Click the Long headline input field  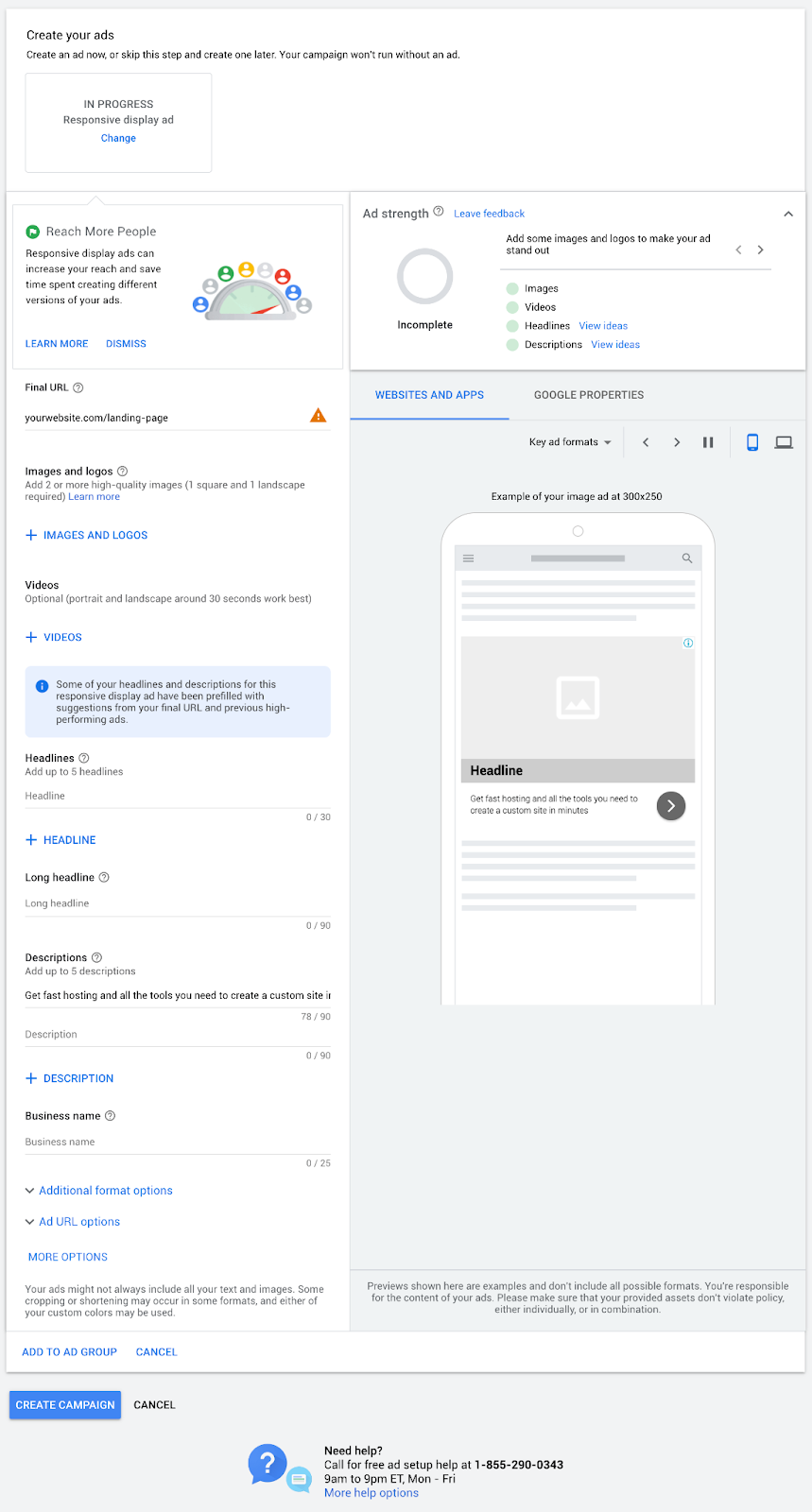177,903
